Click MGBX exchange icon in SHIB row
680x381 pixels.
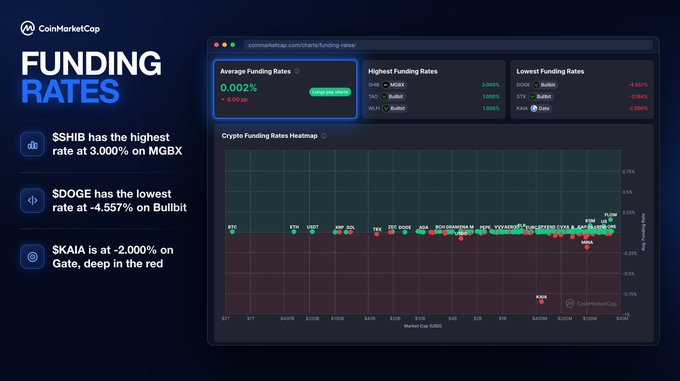point(386,85)
